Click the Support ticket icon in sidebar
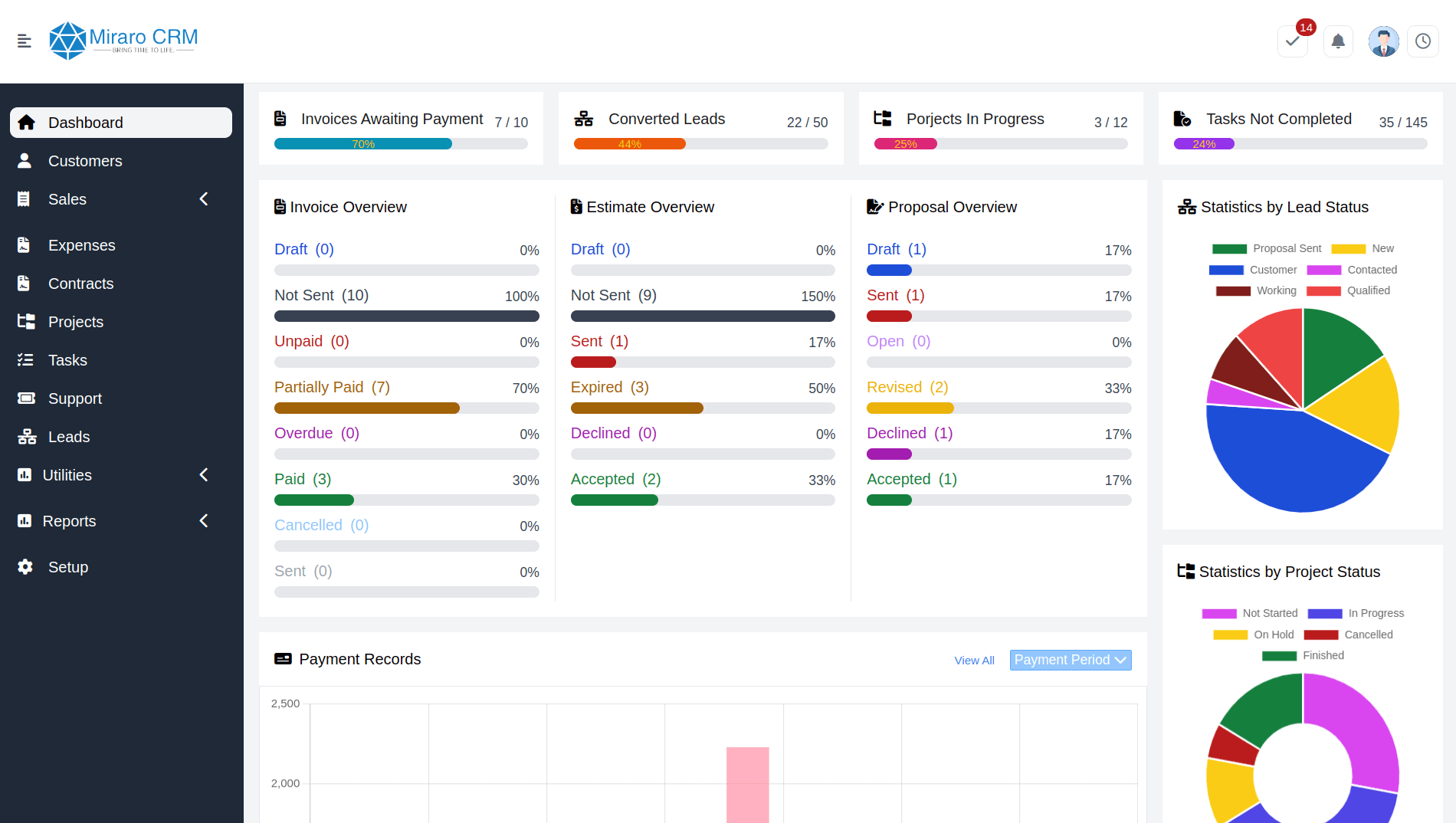 click(x=27, y=398)
